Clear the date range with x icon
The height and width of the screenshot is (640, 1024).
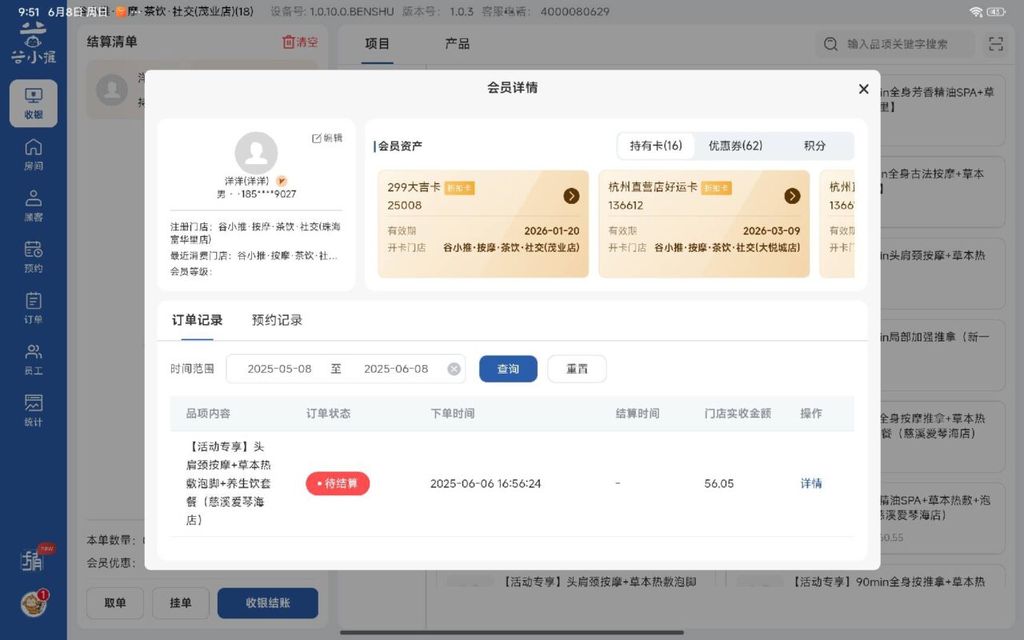click(x=454, y=369)
